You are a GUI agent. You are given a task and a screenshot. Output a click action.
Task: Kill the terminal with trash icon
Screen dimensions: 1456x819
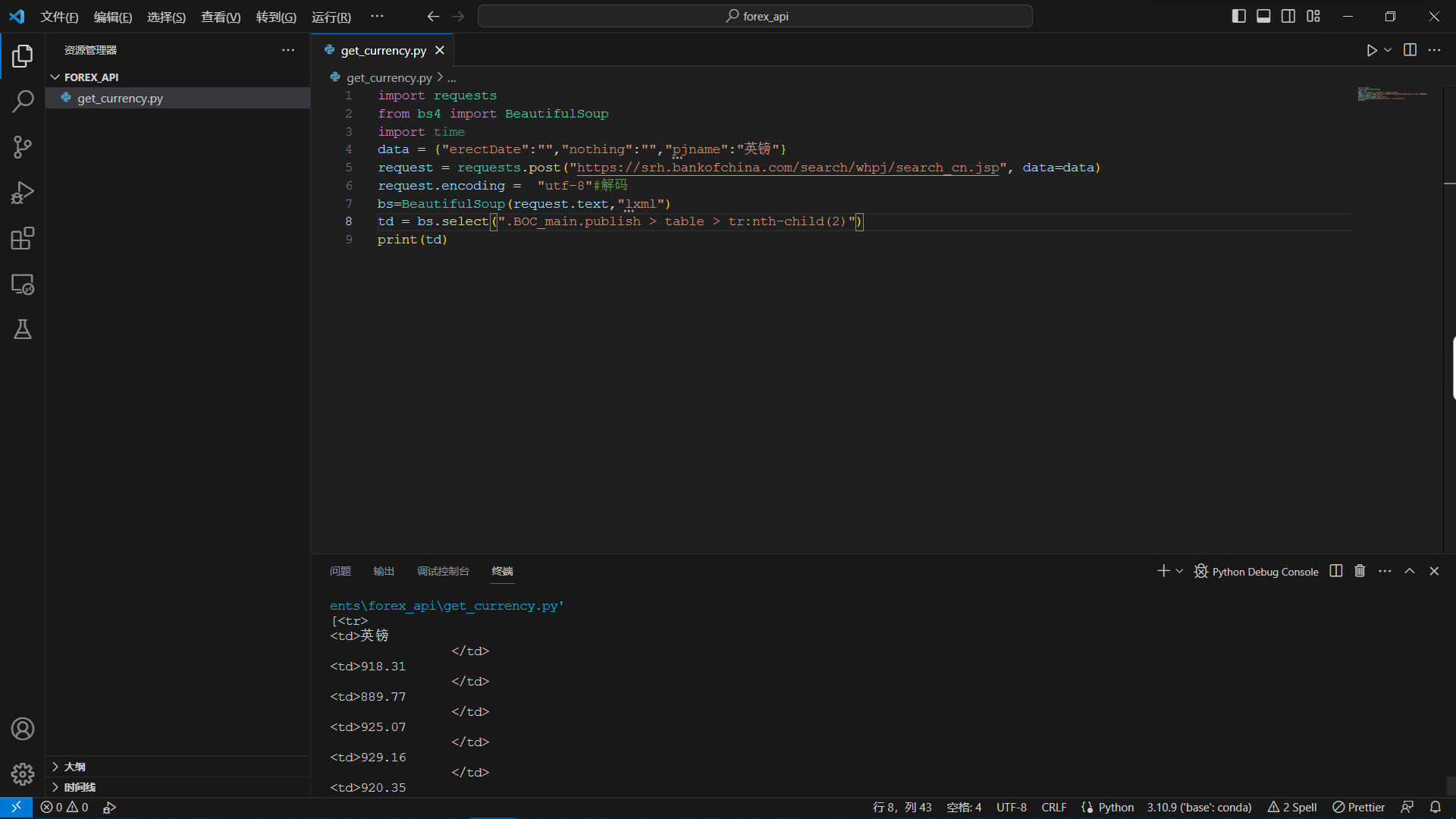coord(1360,571)
